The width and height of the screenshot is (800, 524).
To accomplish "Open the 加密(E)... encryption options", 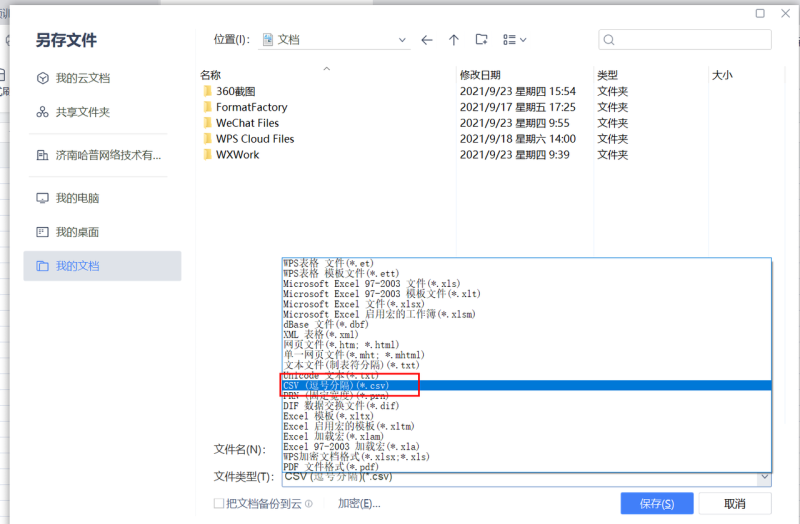I will 359,504.
